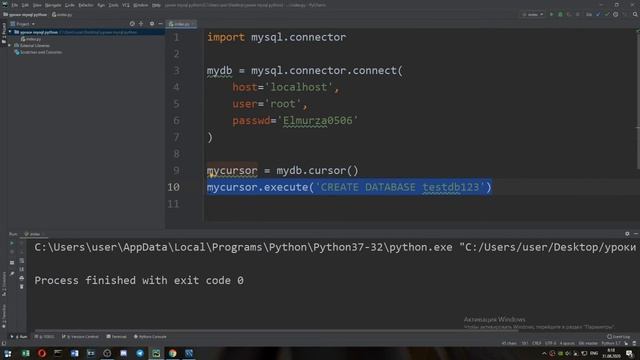The image size is (640, 360).
Task: Click Debug bug icon in top toolbar
Action: [560, 14]
